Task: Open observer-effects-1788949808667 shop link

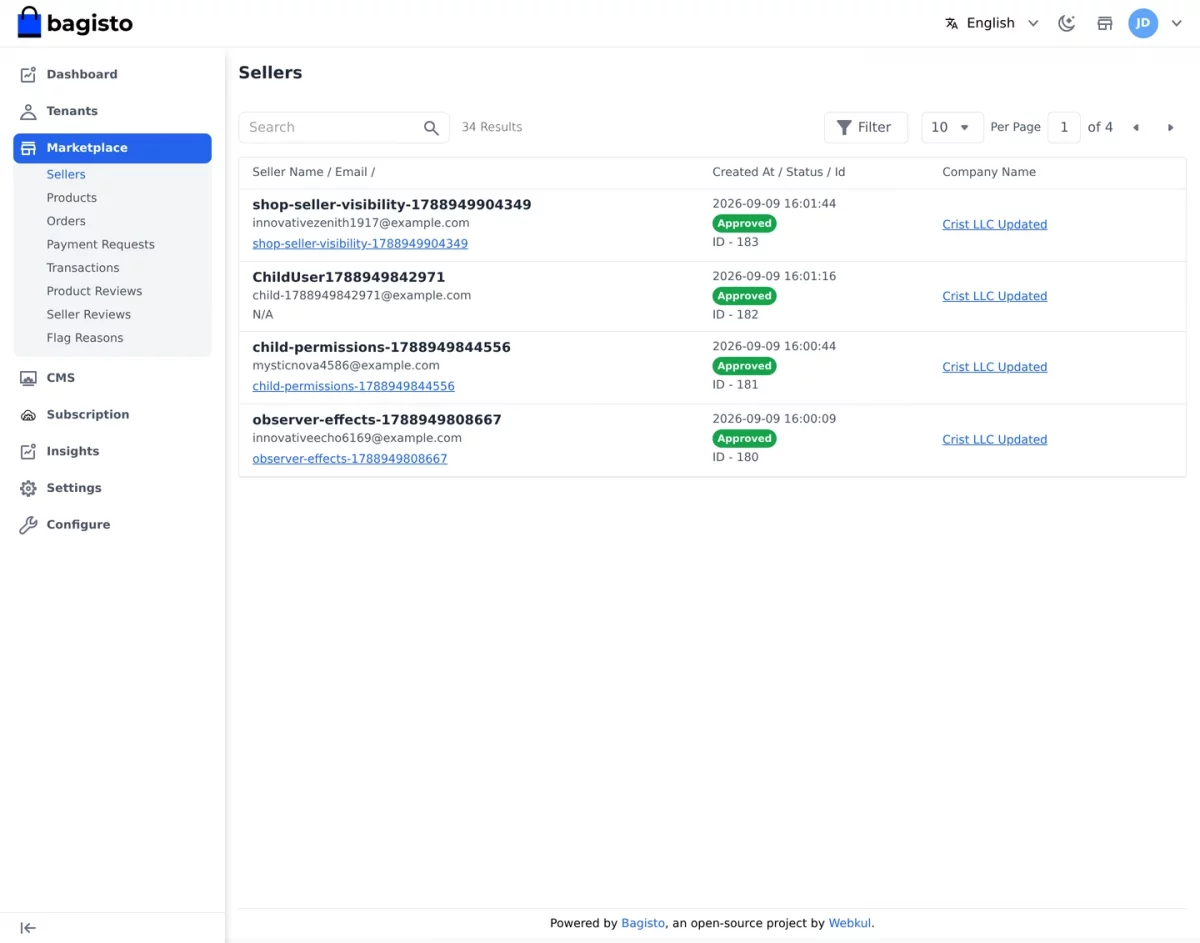Action: pyautogui.click(x=350, y=459)
